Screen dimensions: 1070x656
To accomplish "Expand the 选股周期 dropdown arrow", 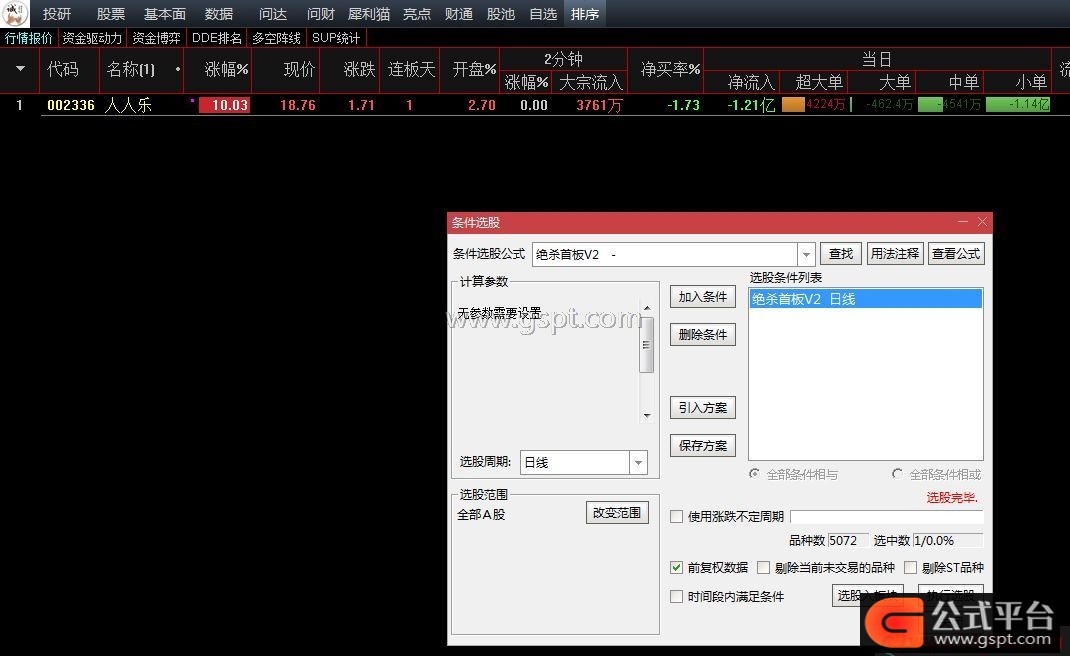I will coord(638,463).
